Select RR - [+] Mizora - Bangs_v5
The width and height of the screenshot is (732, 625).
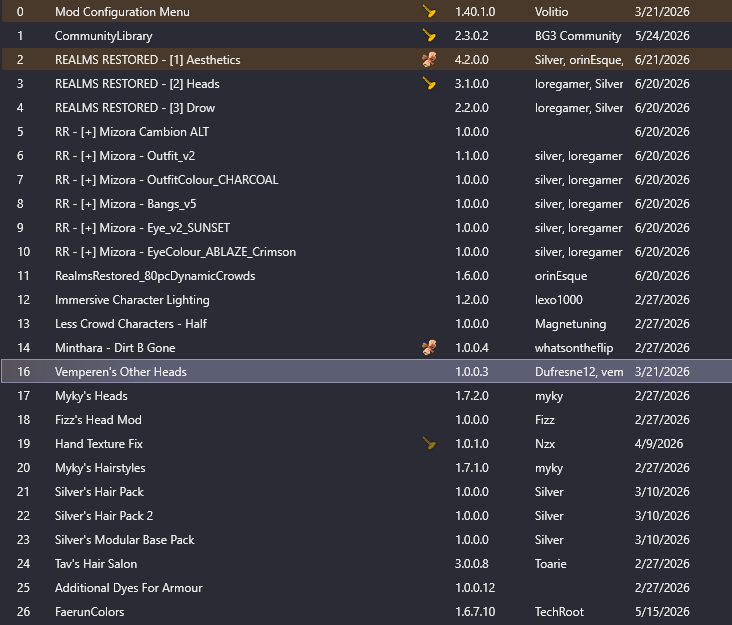pos(126,204)
